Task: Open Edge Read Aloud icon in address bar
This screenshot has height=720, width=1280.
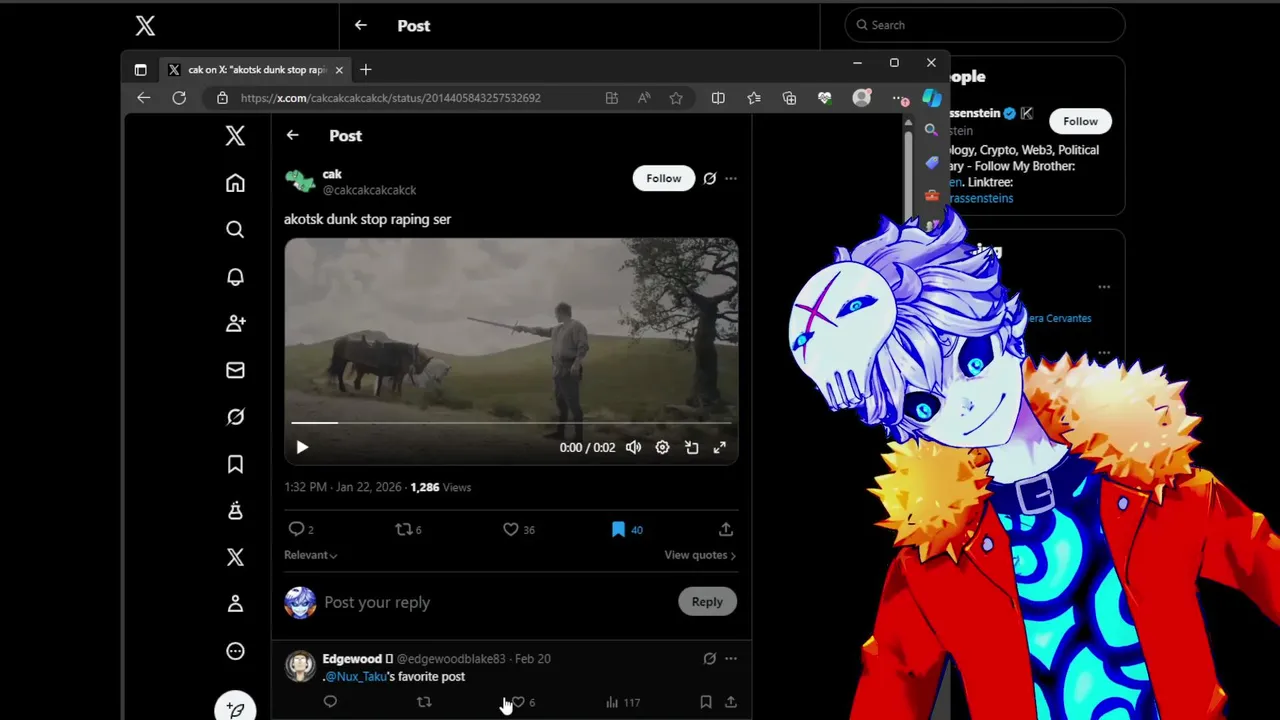Action: [x=644, y=98]
